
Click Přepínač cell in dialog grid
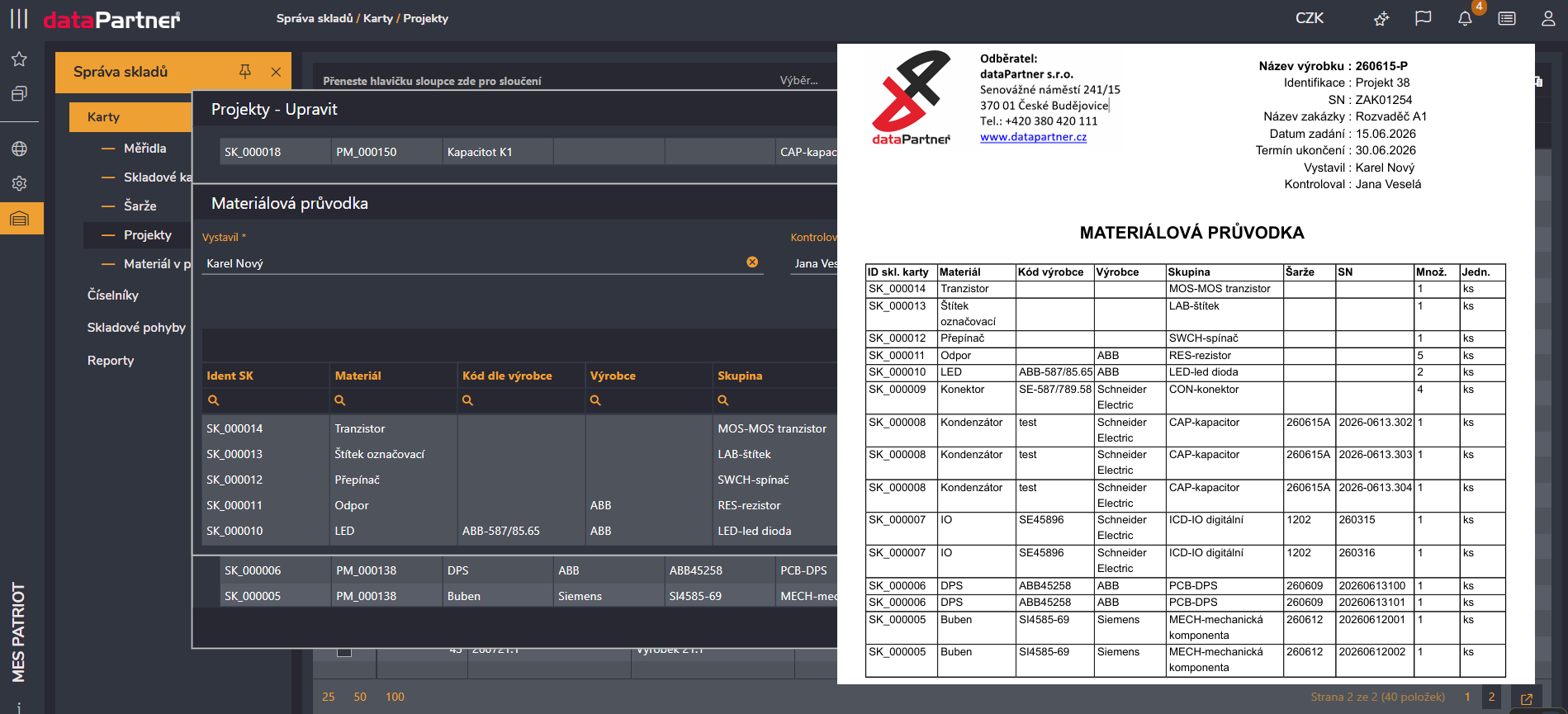coord(394,480)
